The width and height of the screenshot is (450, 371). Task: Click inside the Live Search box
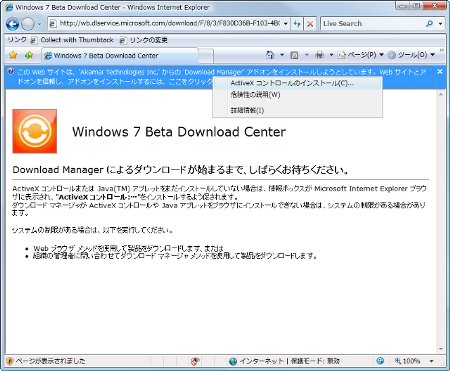tap(372, 24)
